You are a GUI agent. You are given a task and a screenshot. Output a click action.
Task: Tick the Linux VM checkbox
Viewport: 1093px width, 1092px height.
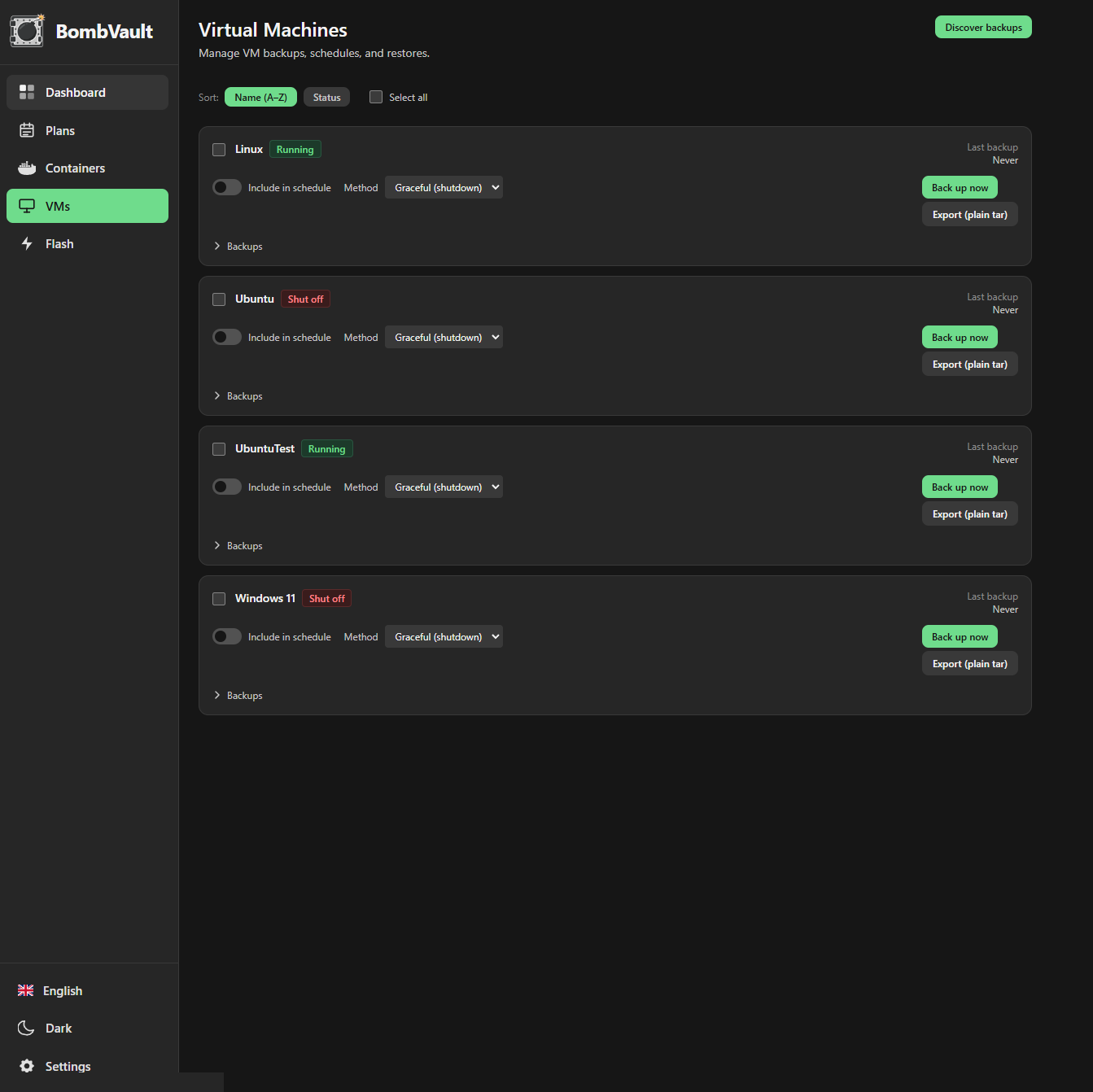(x=219, y=150)
